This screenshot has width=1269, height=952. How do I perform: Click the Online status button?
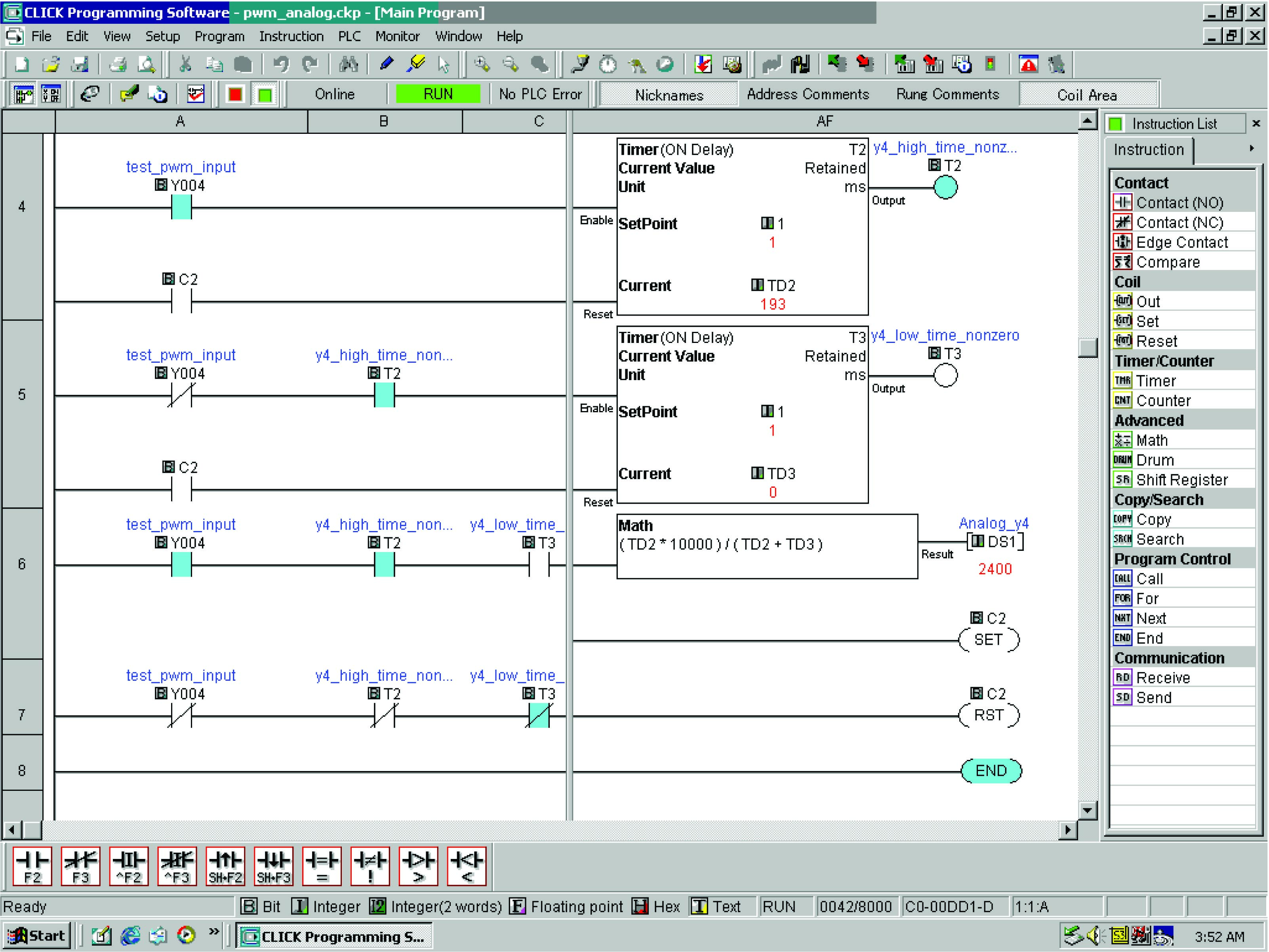pyautogui.click(x=335, y=94)
